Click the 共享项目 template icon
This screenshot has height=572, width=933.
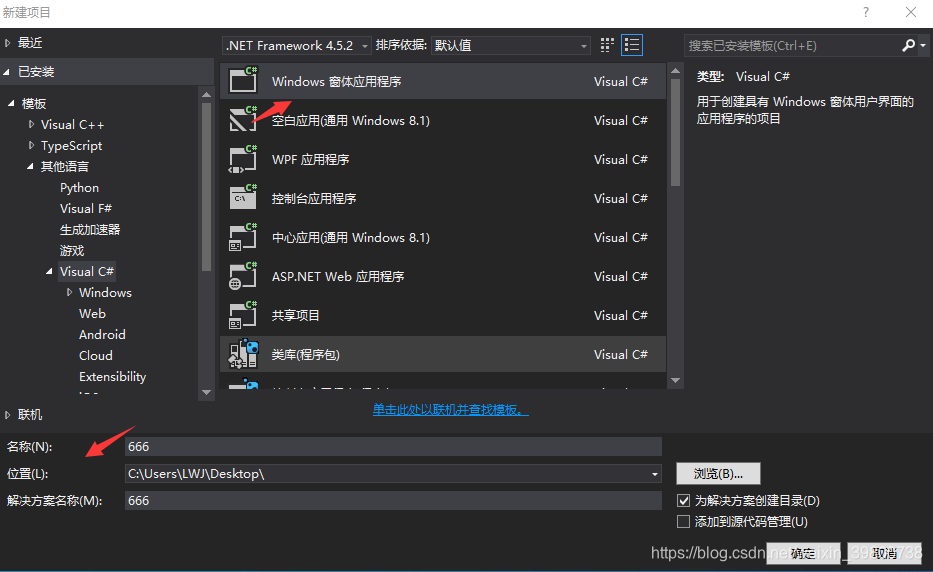point(243,314)
